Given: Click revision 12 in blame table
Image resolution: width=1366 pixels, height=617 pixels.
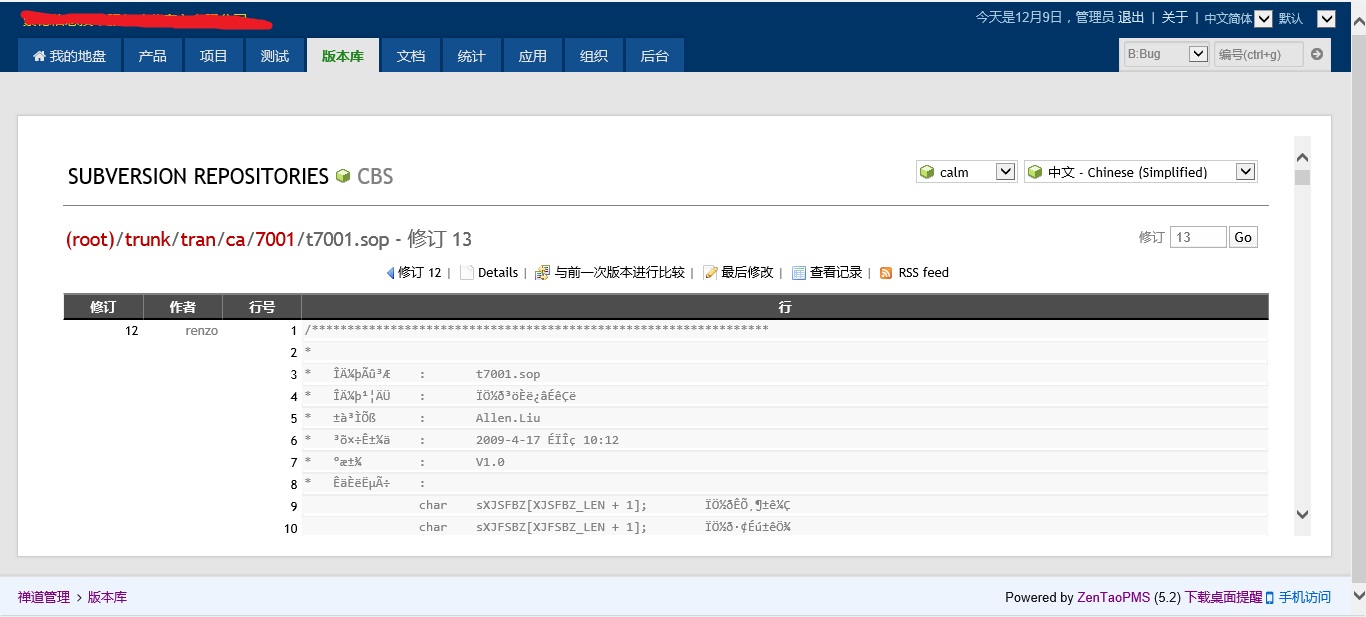Looking at the screenshot, I should [132, 330].
